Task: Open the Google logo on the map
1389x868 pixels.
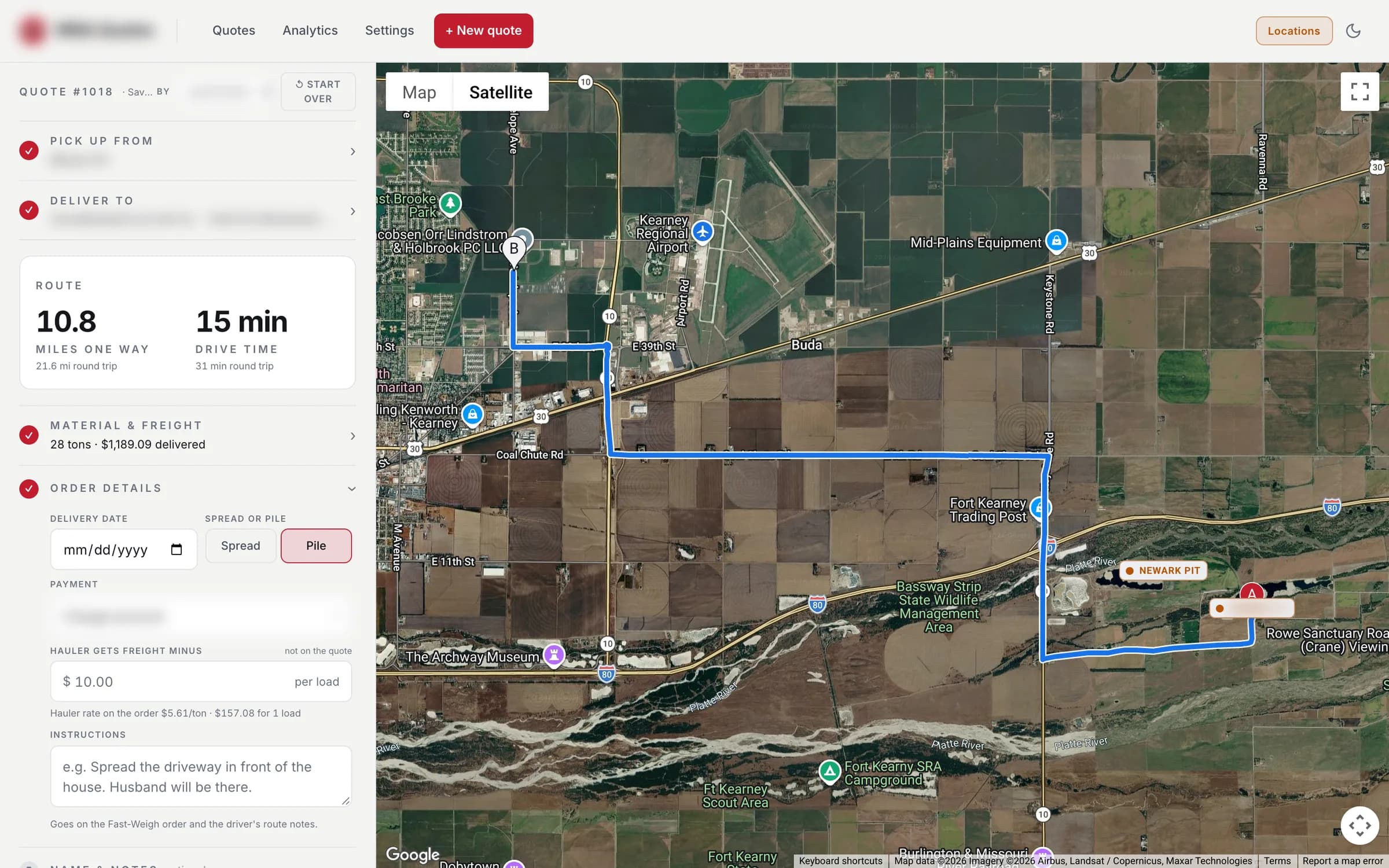Action: click(412, 854)
